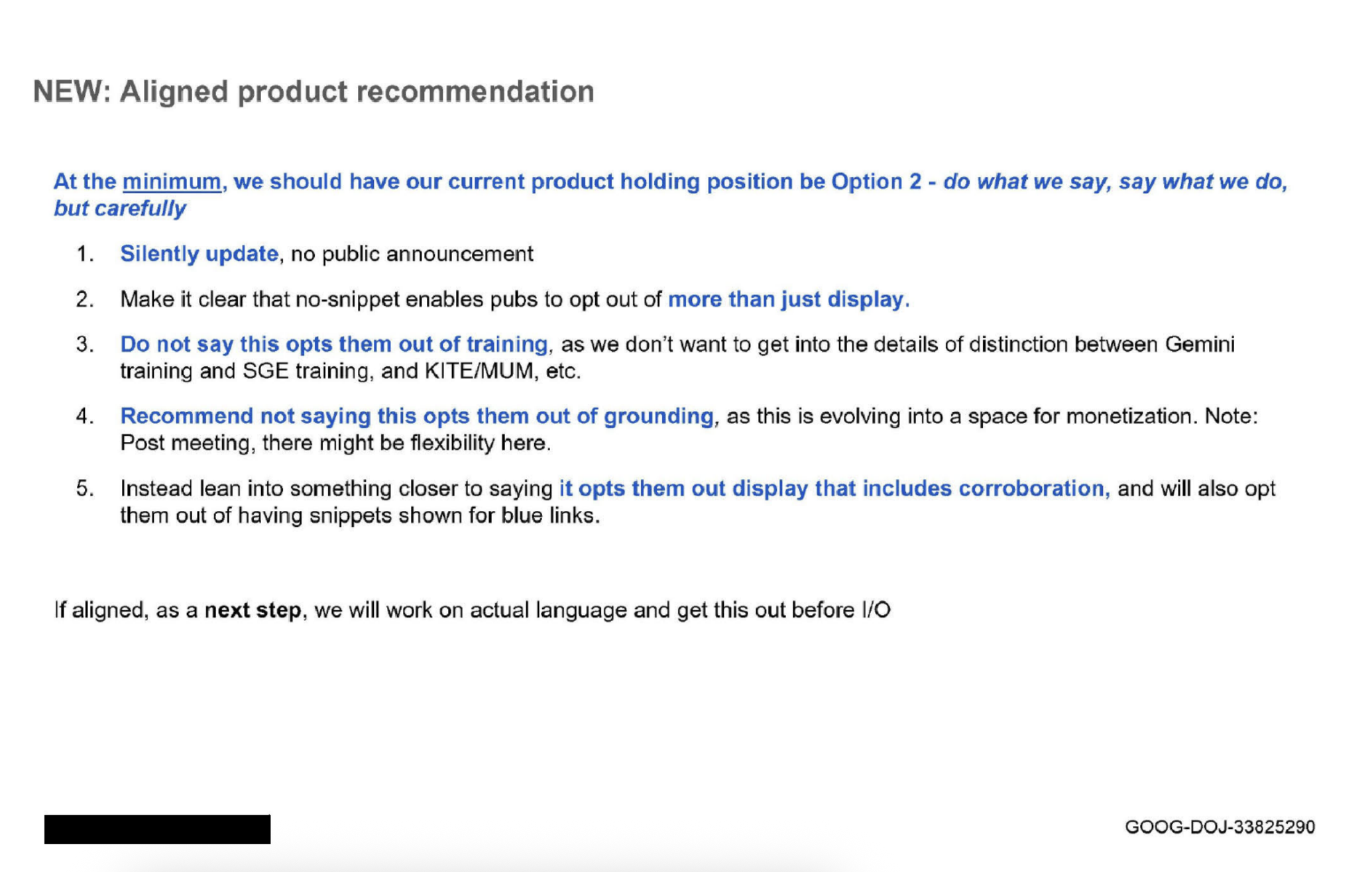Click the "NEW: Aligned product recommendation" title
1372x872 pixels.
314,91
